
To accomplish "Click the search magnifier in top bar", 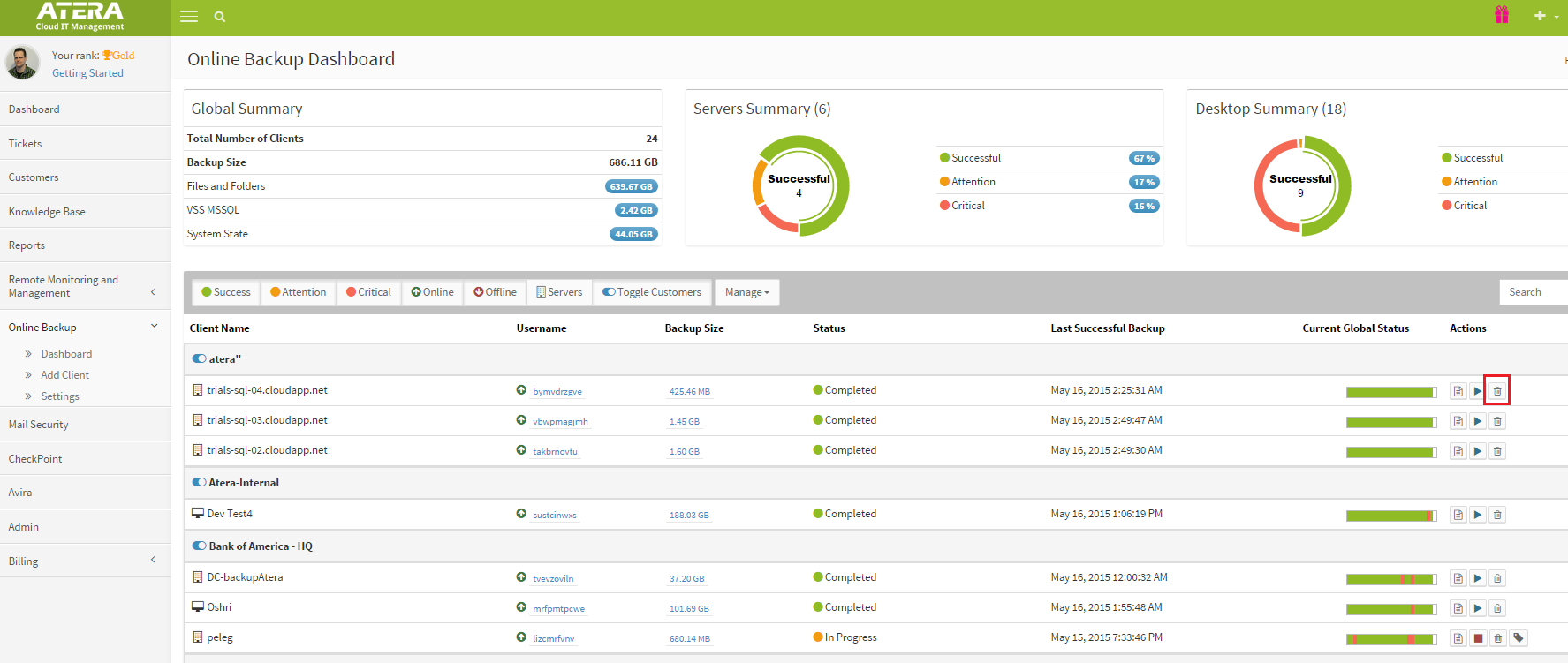I will coord(220,17).
